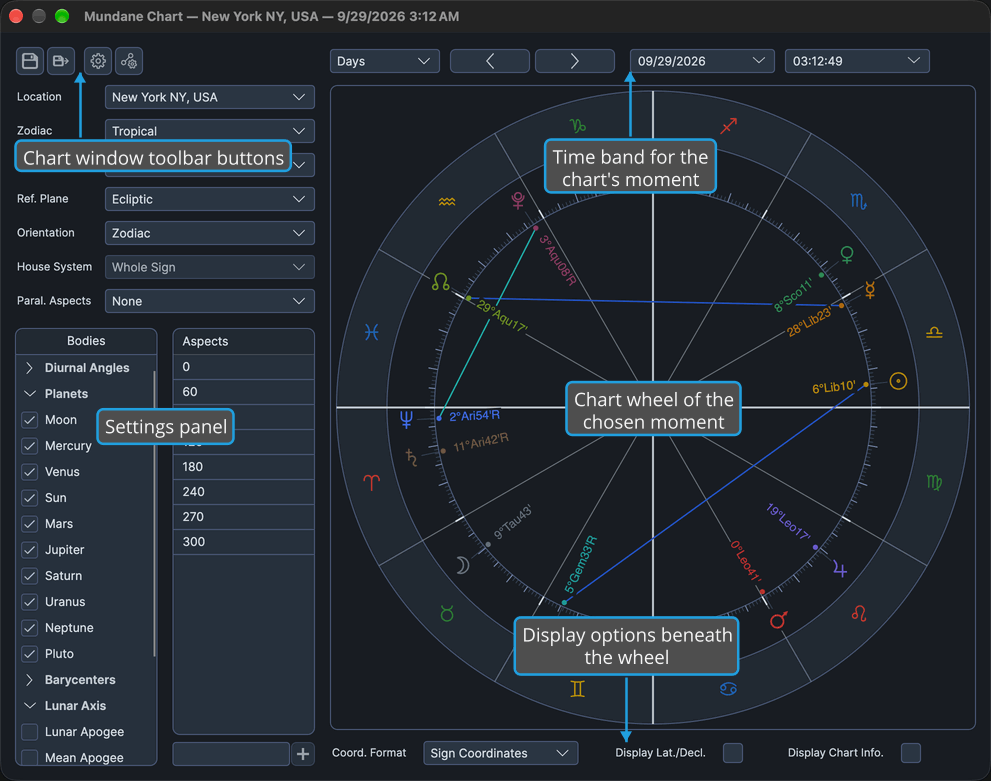Uncheck the Saturn body checkbox
Viewport: 991px width, 781px height.
pos(30,576)
